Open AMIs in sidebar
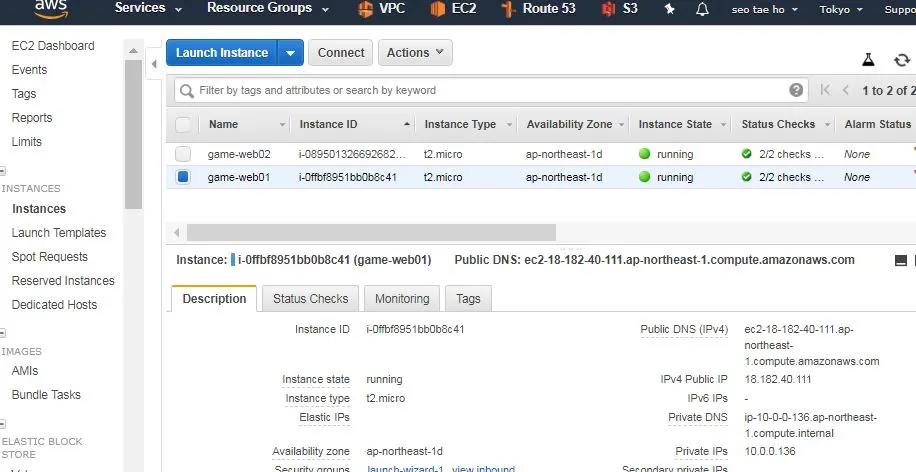This screenshot has width=916, height=472. click(25, 370)
